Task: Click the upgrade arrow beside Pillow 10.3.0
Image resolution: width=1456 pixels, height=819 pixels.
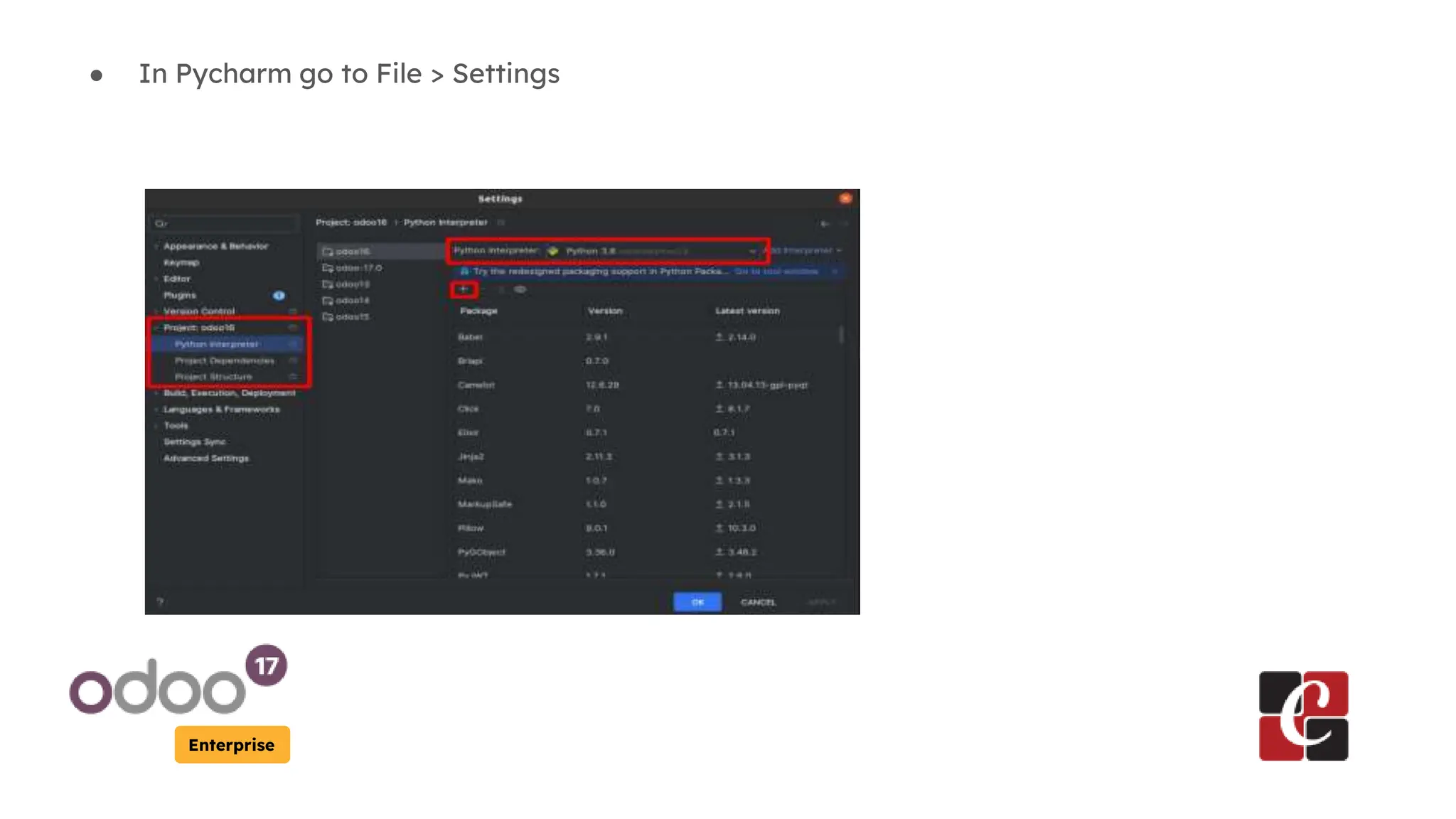Action: click(x=719, y=528)
